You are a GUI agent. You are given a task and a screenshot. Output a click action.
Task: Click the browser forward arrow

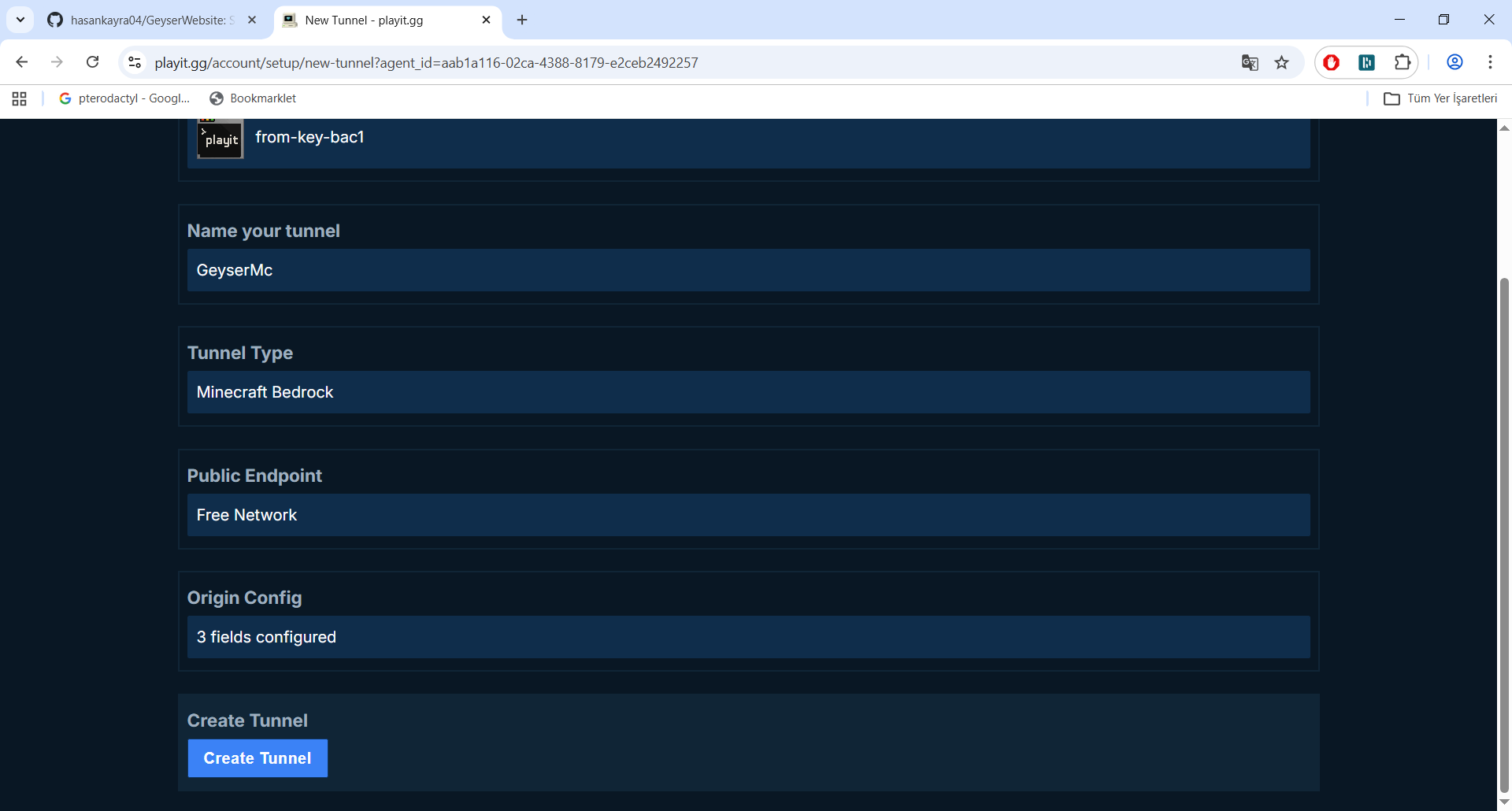[57, 62]
